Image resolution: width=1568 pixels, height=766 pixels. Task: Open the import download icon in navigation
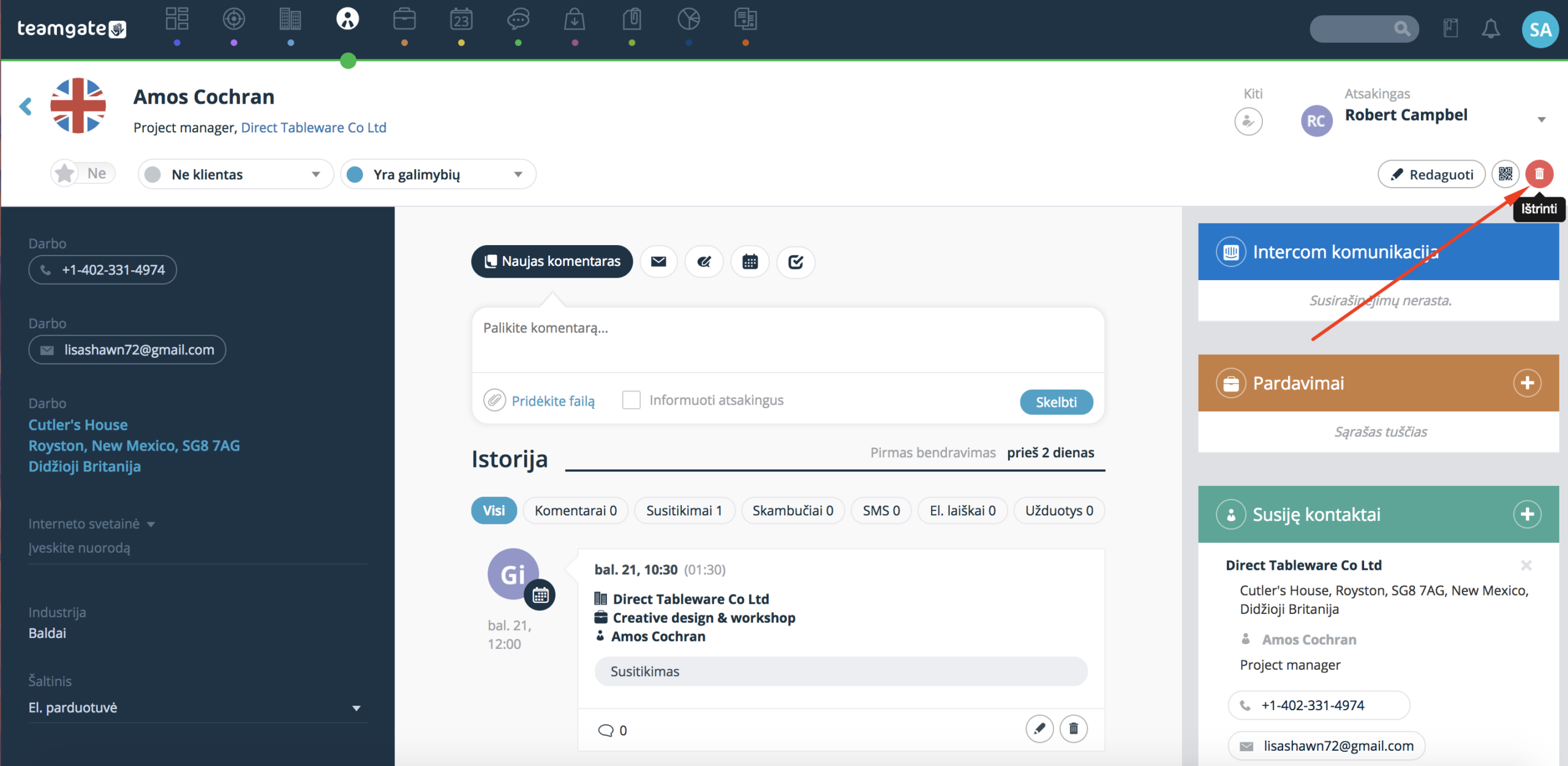pos(575,19)
